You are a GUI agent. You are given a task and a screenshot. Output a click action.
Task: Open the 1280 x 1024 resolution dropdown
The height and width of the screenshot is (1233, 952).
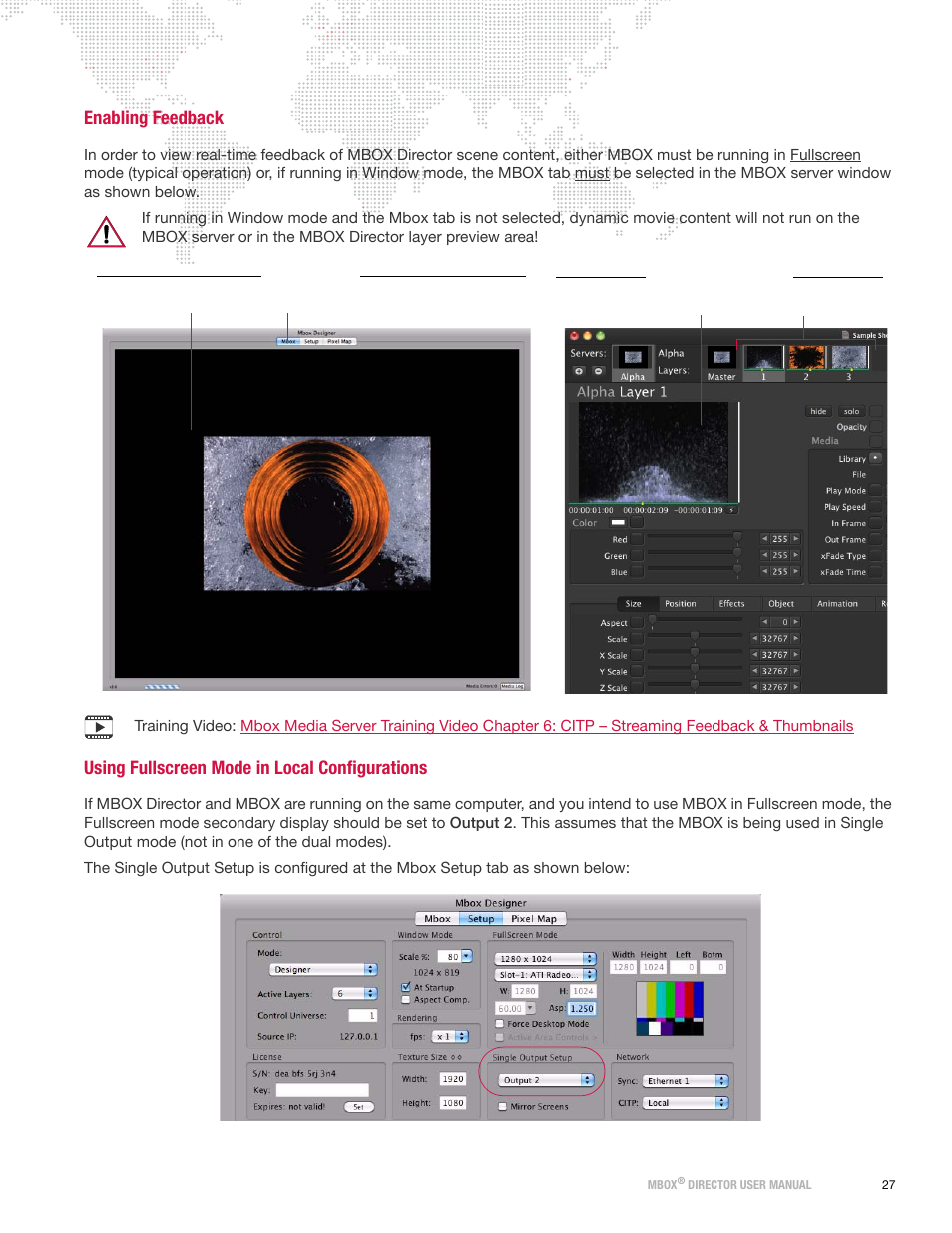tap(545, 959)
